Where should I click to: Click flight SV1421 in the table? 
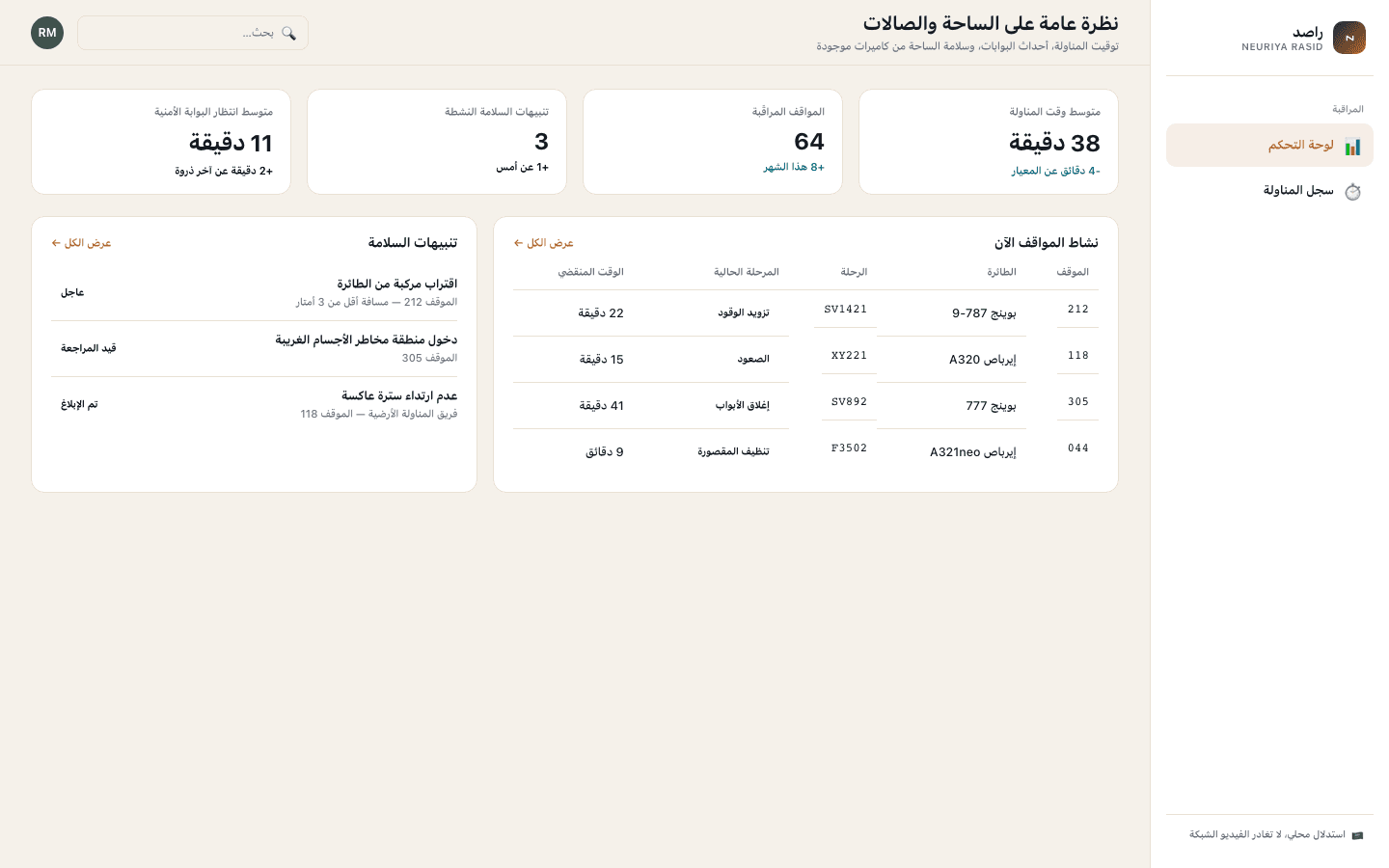[x=846, y=310]
